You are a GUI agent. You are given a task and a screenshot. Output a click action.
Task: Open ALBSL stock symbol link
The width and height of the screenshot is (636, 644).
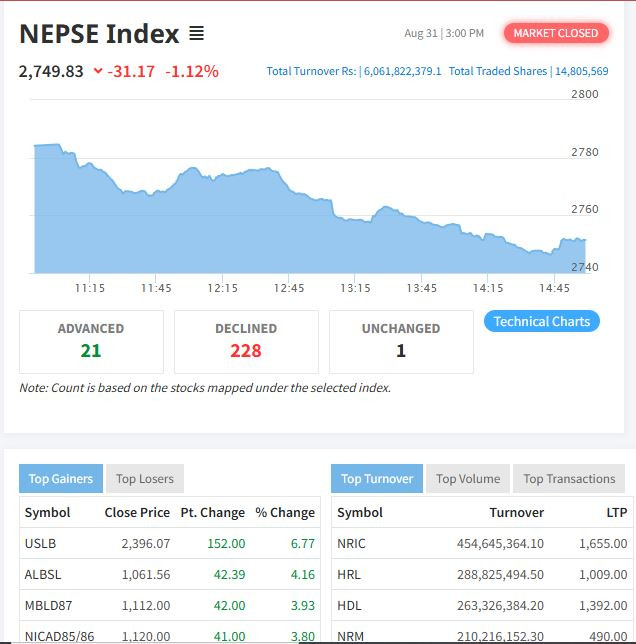click(x=43, y=575)
